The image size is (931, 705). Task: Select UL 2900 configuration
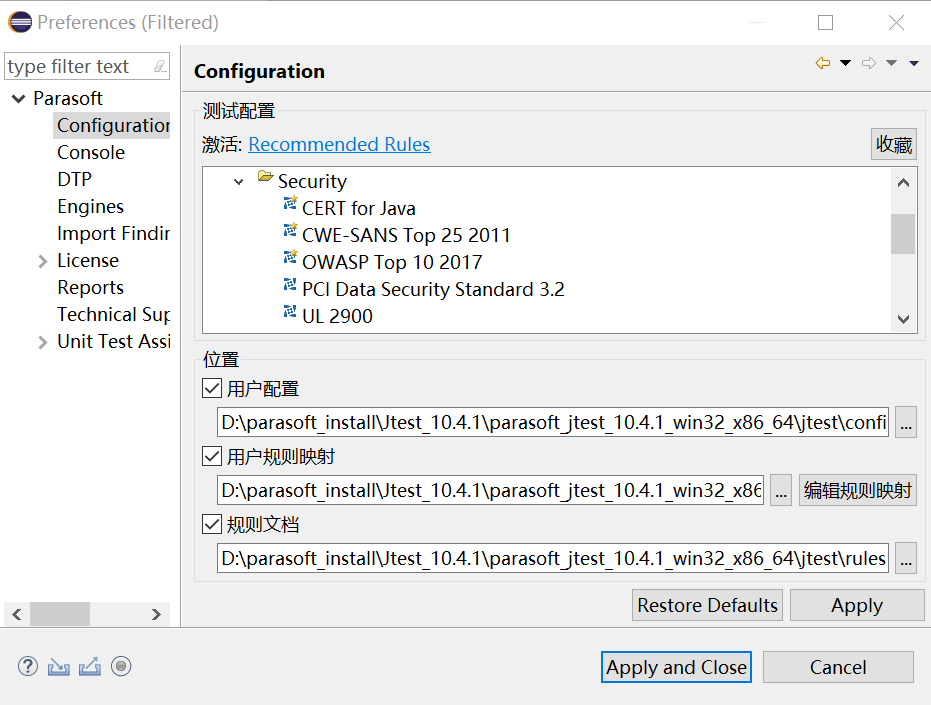pos(337,316)
